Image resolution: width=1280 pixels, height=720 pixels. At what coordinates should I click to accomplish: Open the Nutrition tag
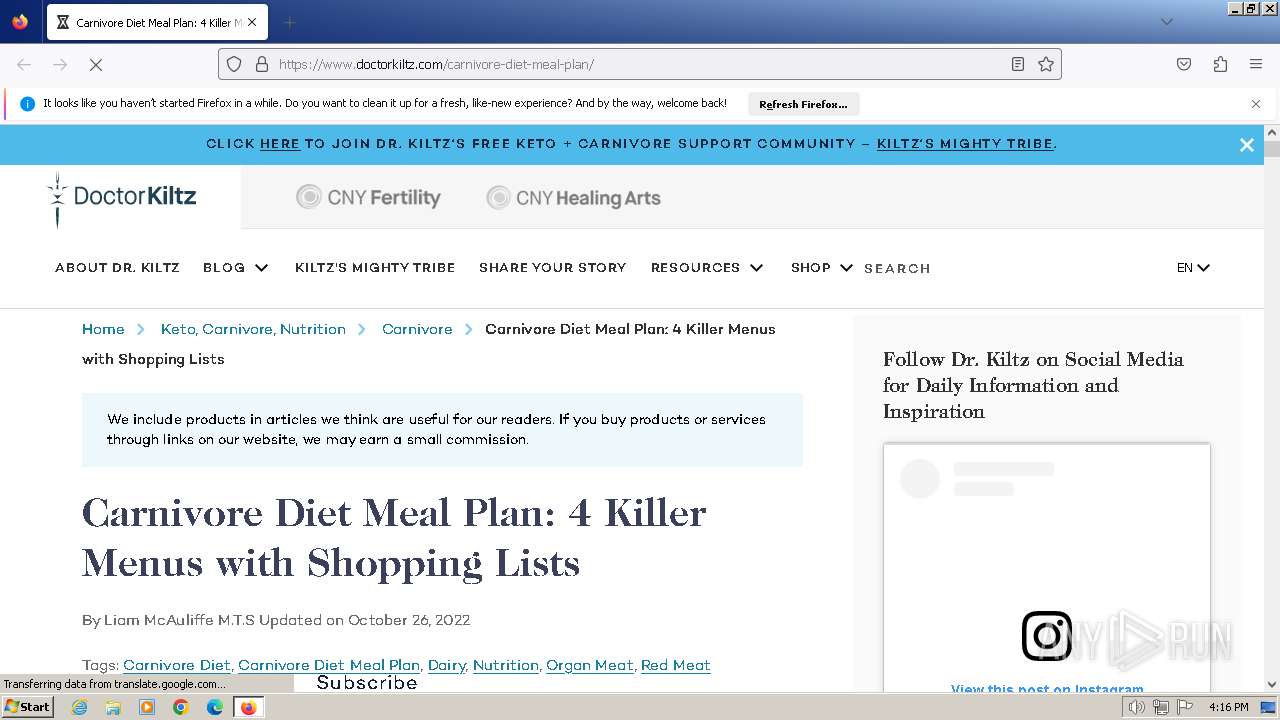pos(506,665)
